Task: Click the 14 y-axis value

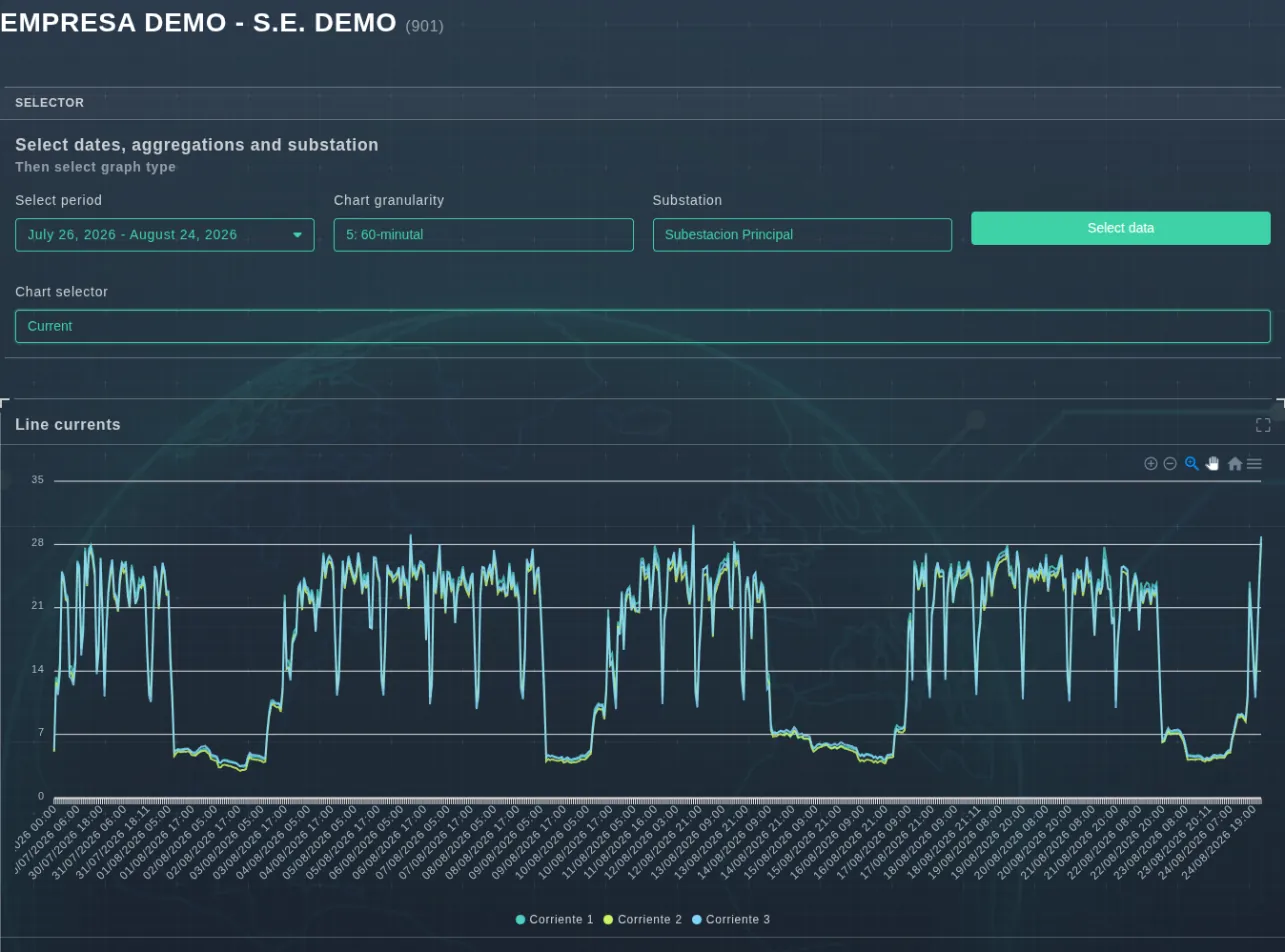Action: [38, 669]
